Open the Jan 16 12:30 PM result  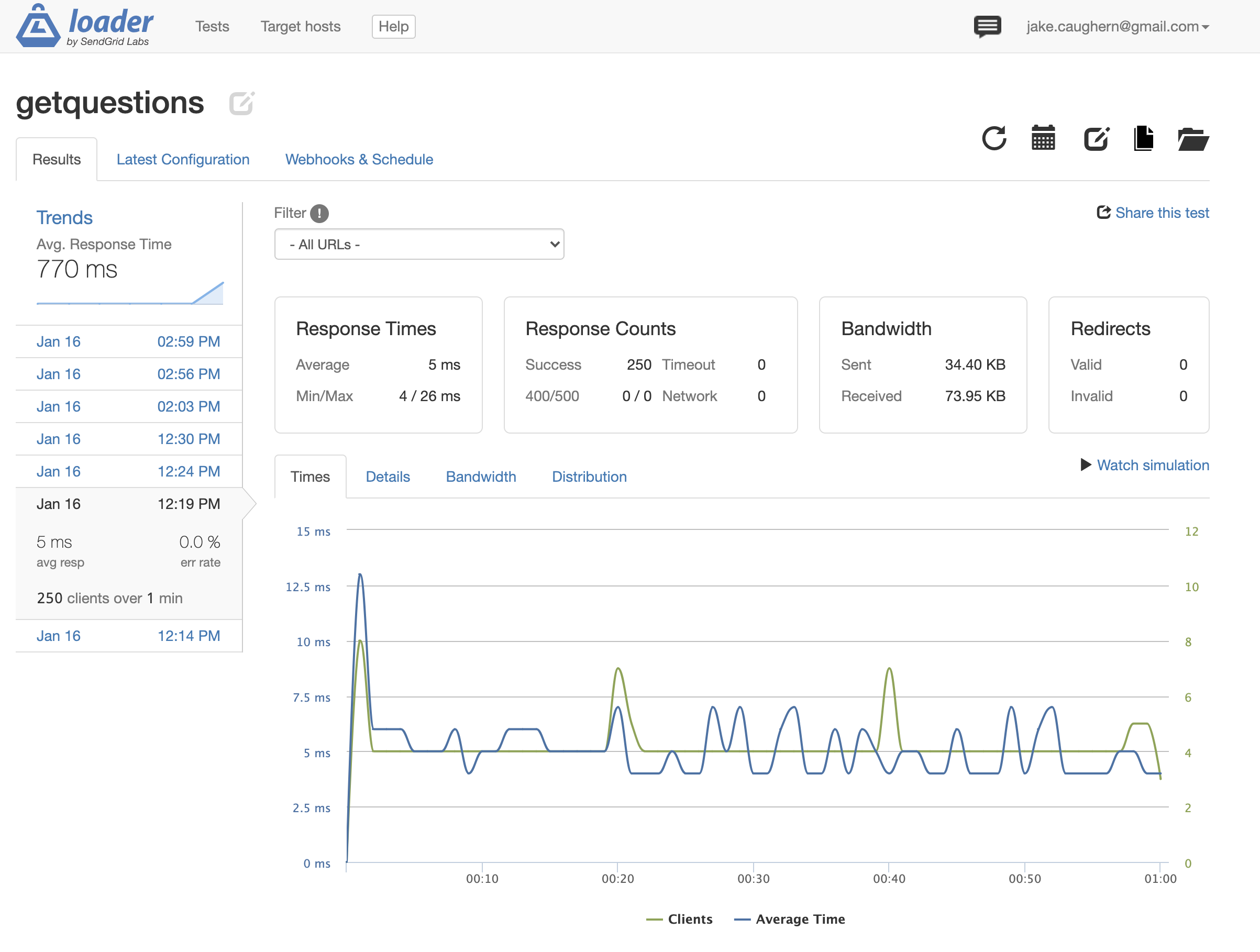point(129,439)
